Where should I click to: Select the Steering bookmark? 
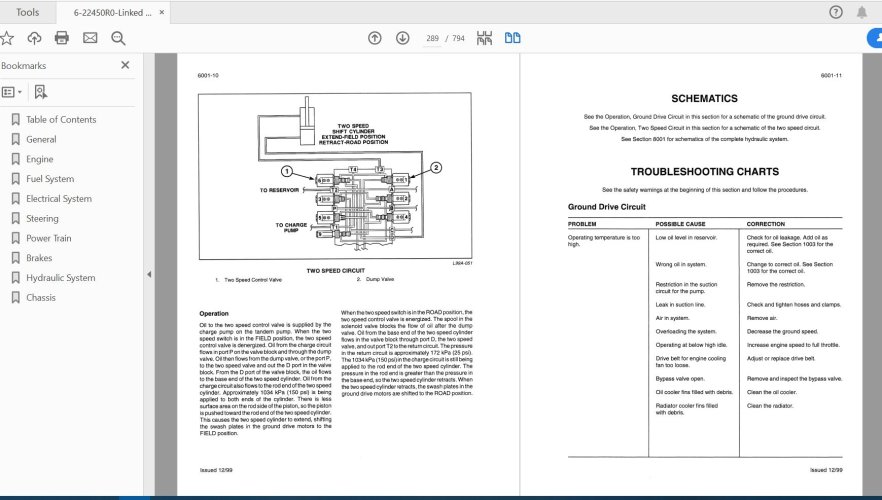(x=42, y=218)
